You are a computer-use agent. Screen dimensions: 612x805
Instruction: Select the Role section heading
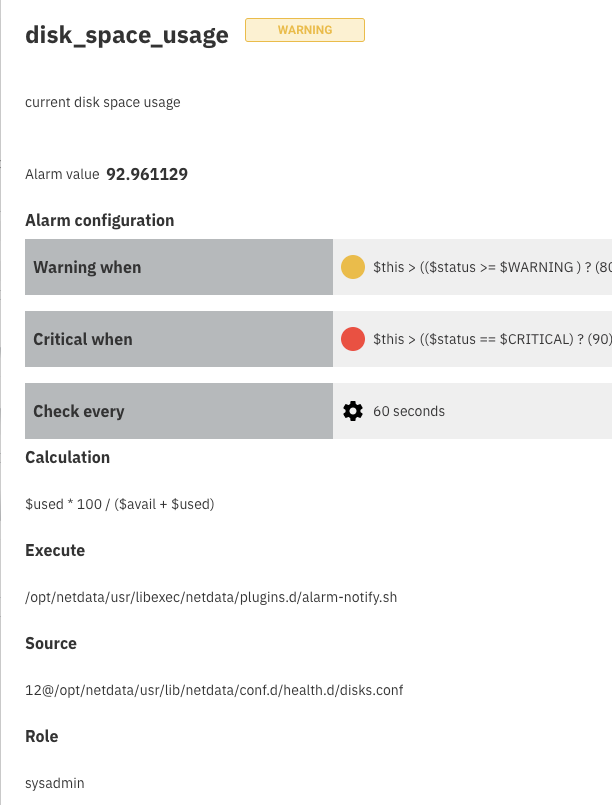coord(42,736)
